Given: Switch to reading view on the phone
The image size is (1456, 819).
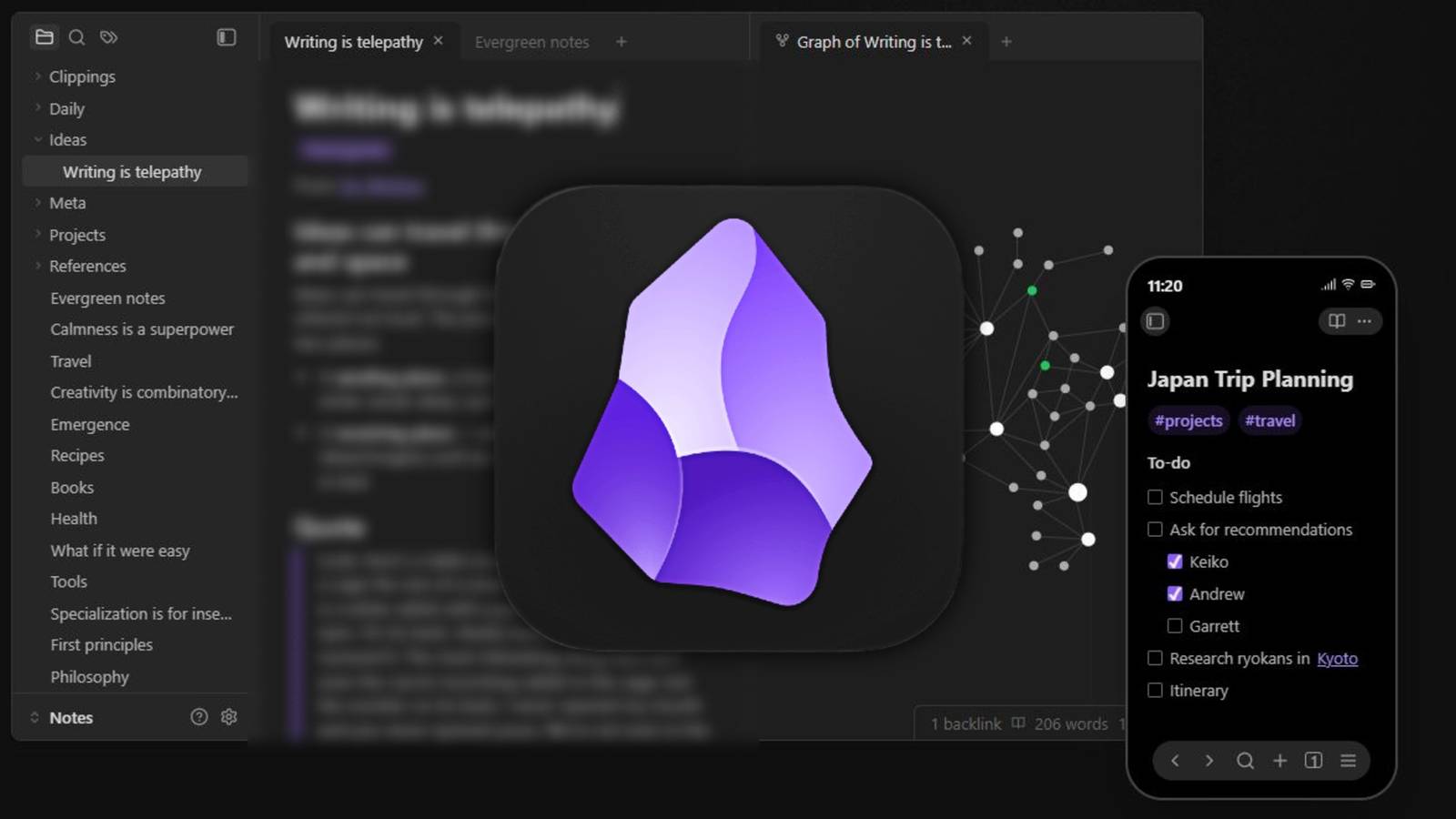Looking at the screenshot, I should 1337,321.
